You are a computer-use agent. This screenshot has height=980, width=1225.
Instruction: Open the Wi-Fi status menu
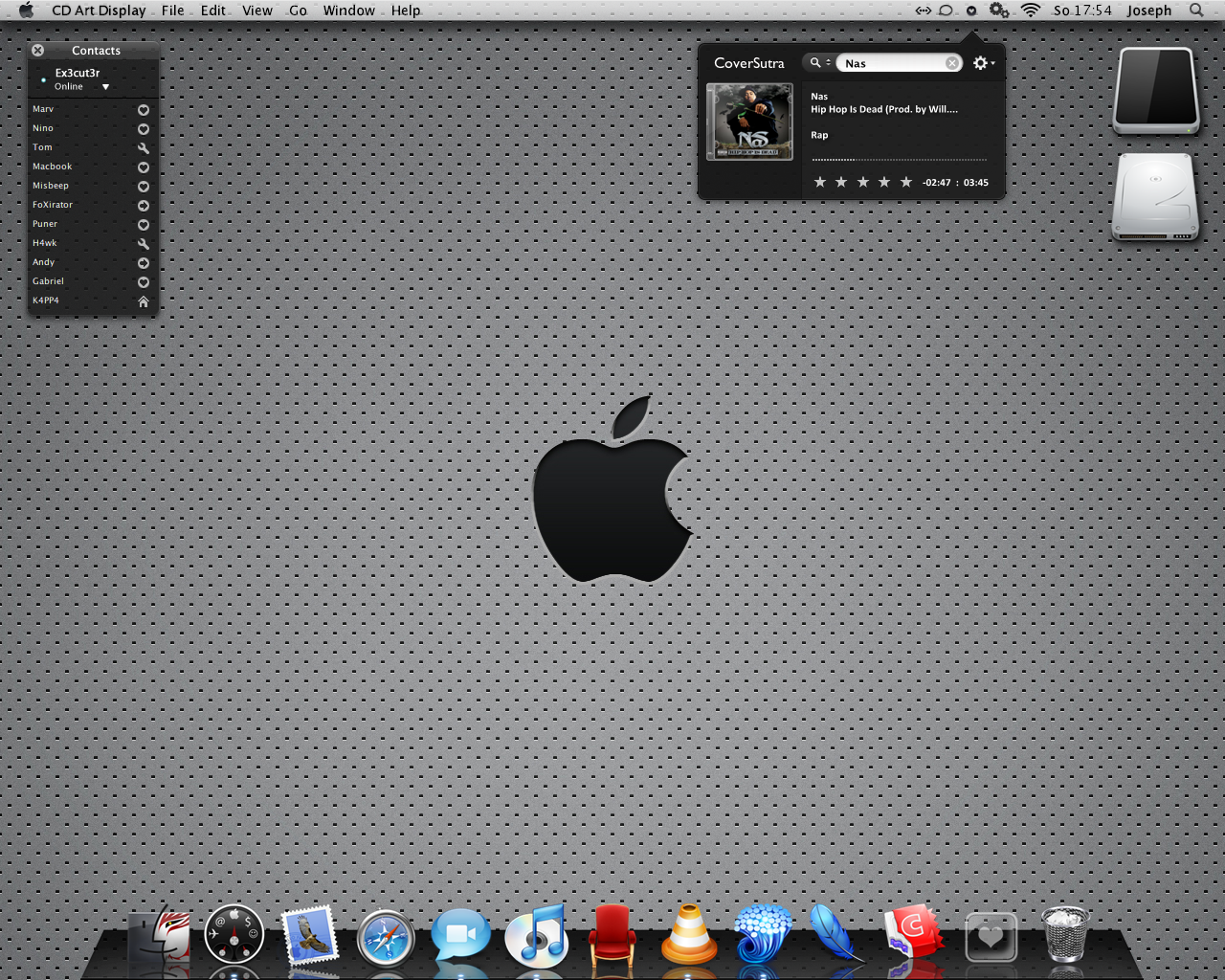[1031, 11]
